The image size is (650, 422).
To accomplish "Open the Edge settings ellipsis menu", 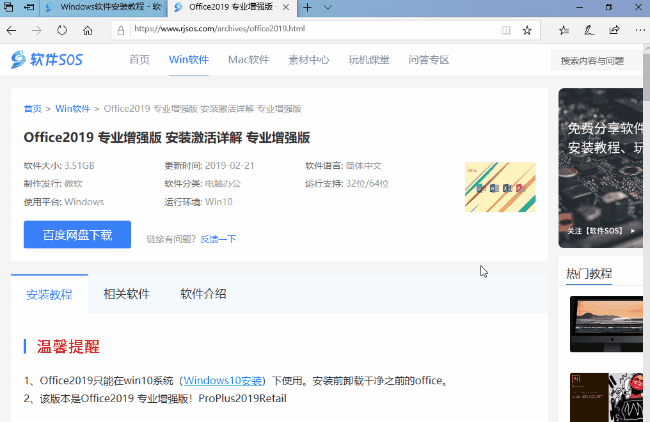I will [x=640, y=30].
